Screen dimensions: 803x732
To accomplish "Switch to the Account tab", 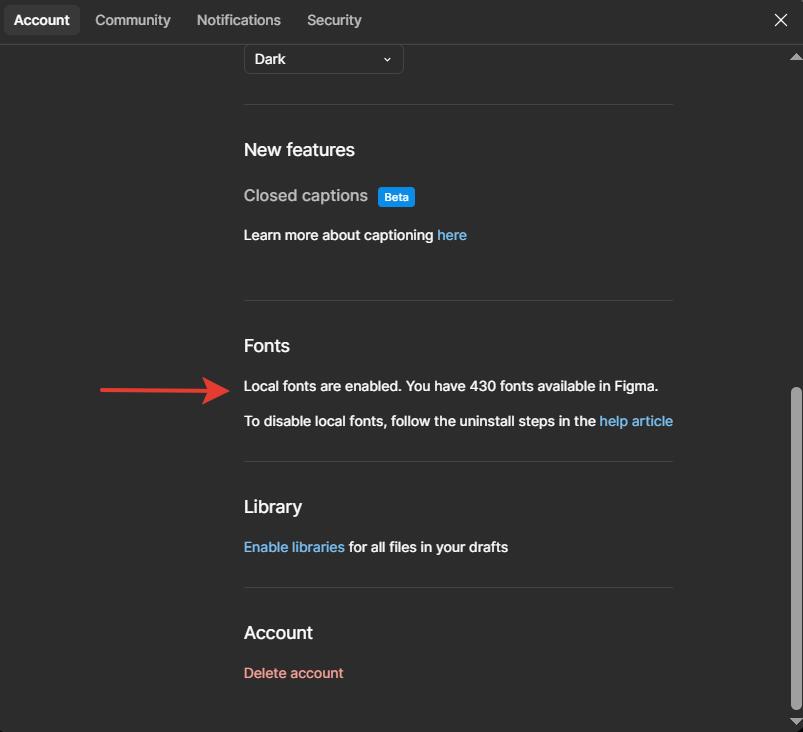I will tap(42, 20).
